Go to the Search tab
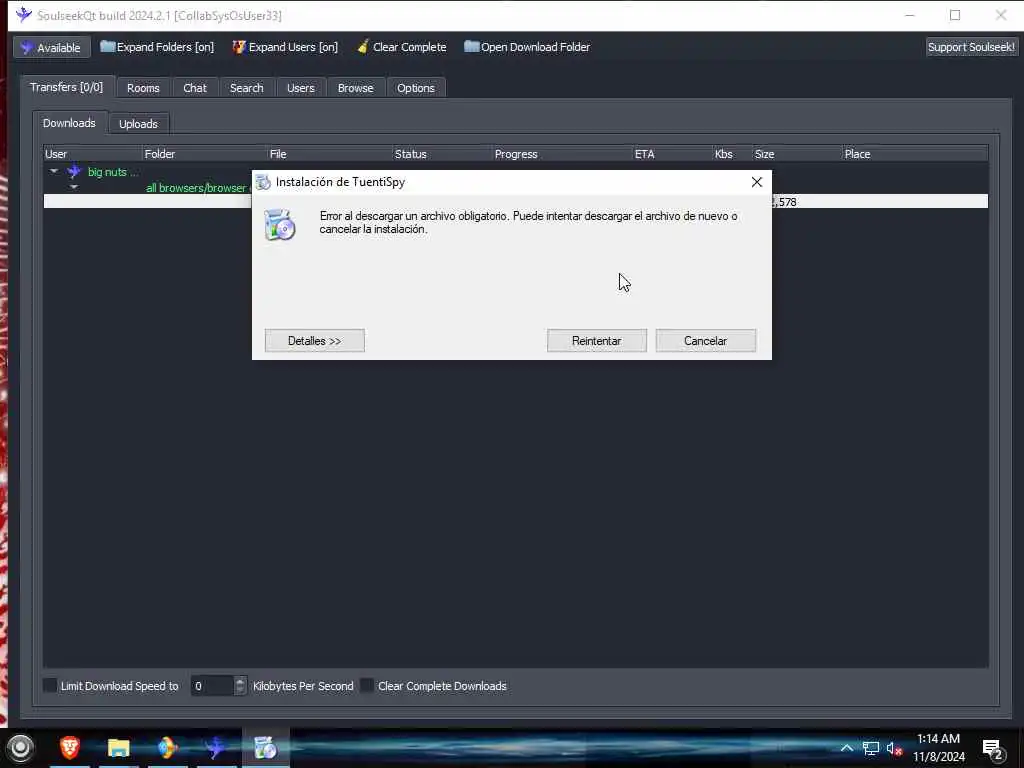This screenshot has width=1024, height=768. [x=246, y=88]
